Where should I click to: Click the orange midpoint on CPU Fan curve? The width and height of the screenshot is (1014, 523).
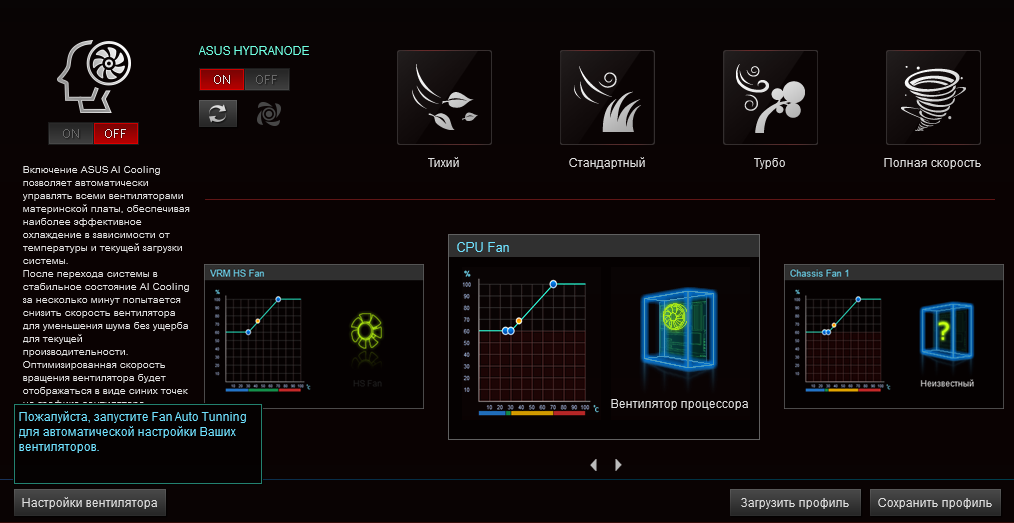[x=519, y=321]
